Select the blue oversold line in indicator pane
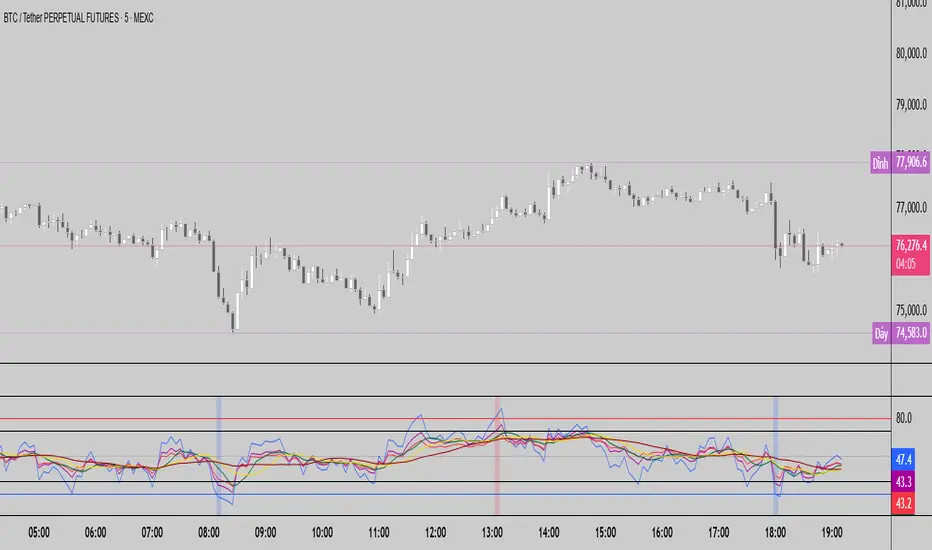This screenshot has width=932, height=550. pos(445,494)
